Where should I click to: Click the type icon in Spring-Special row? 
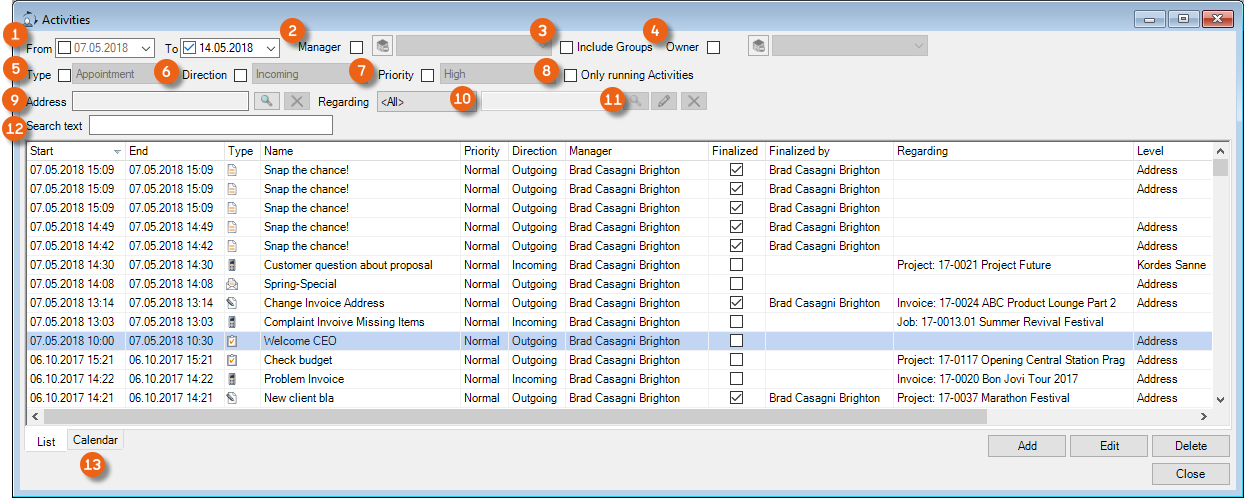click(x=232, y=284)
